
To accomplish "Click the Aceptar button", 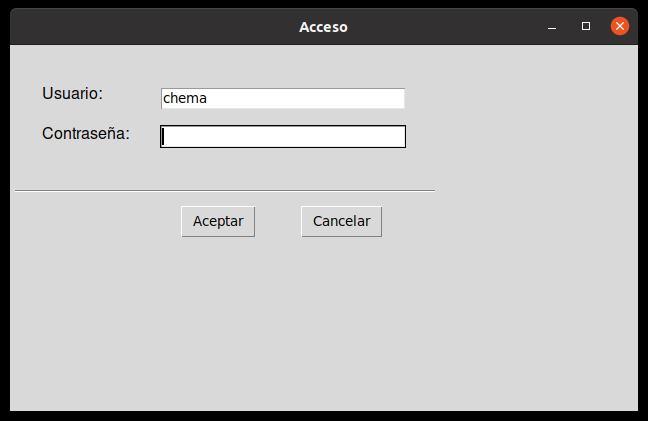I will [x=218, y=221].
